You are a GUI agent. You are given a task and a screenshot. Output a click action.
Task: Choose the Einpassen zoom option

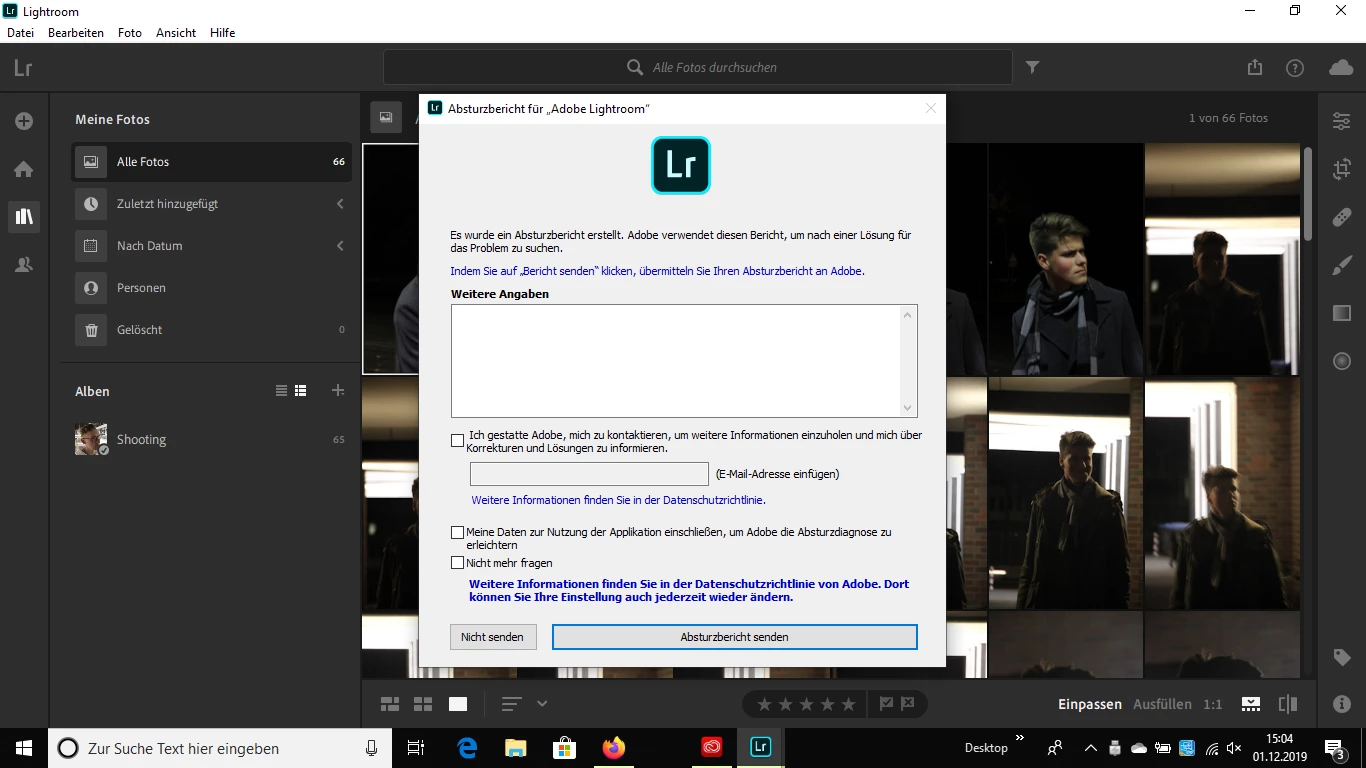pyautogui.click(x=1090, y=704)
